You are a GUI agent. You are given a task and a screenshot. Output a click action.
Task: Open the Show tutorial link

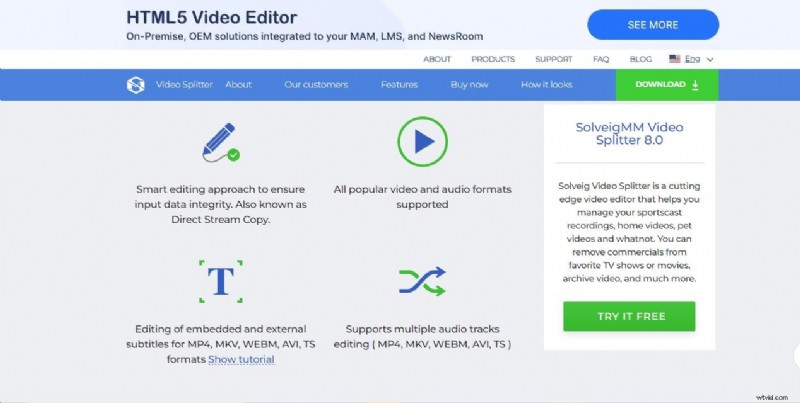(x=241, y=359)
